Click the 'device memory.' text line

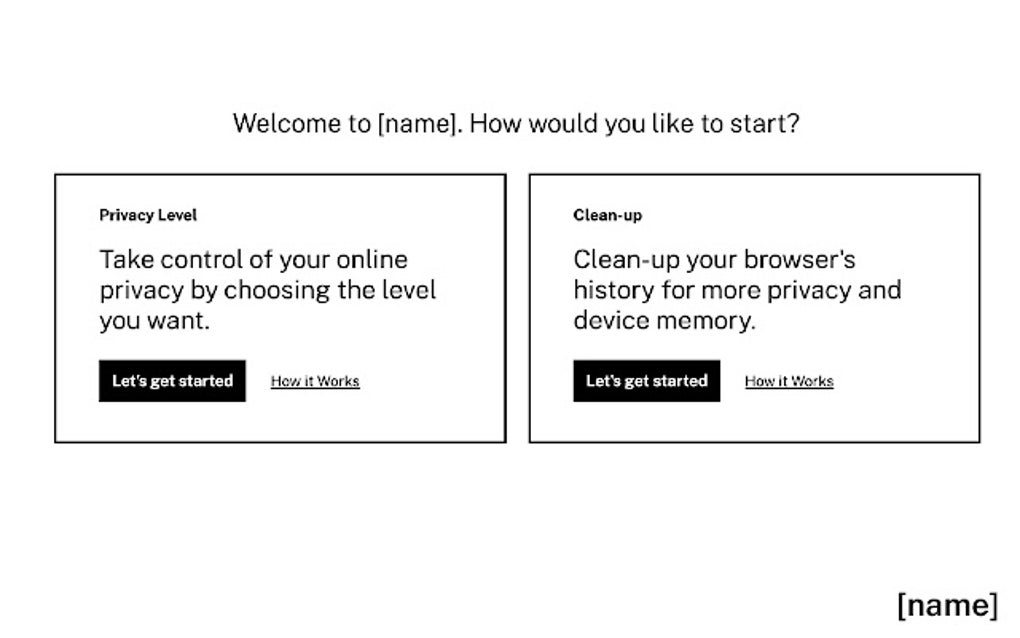664,322
